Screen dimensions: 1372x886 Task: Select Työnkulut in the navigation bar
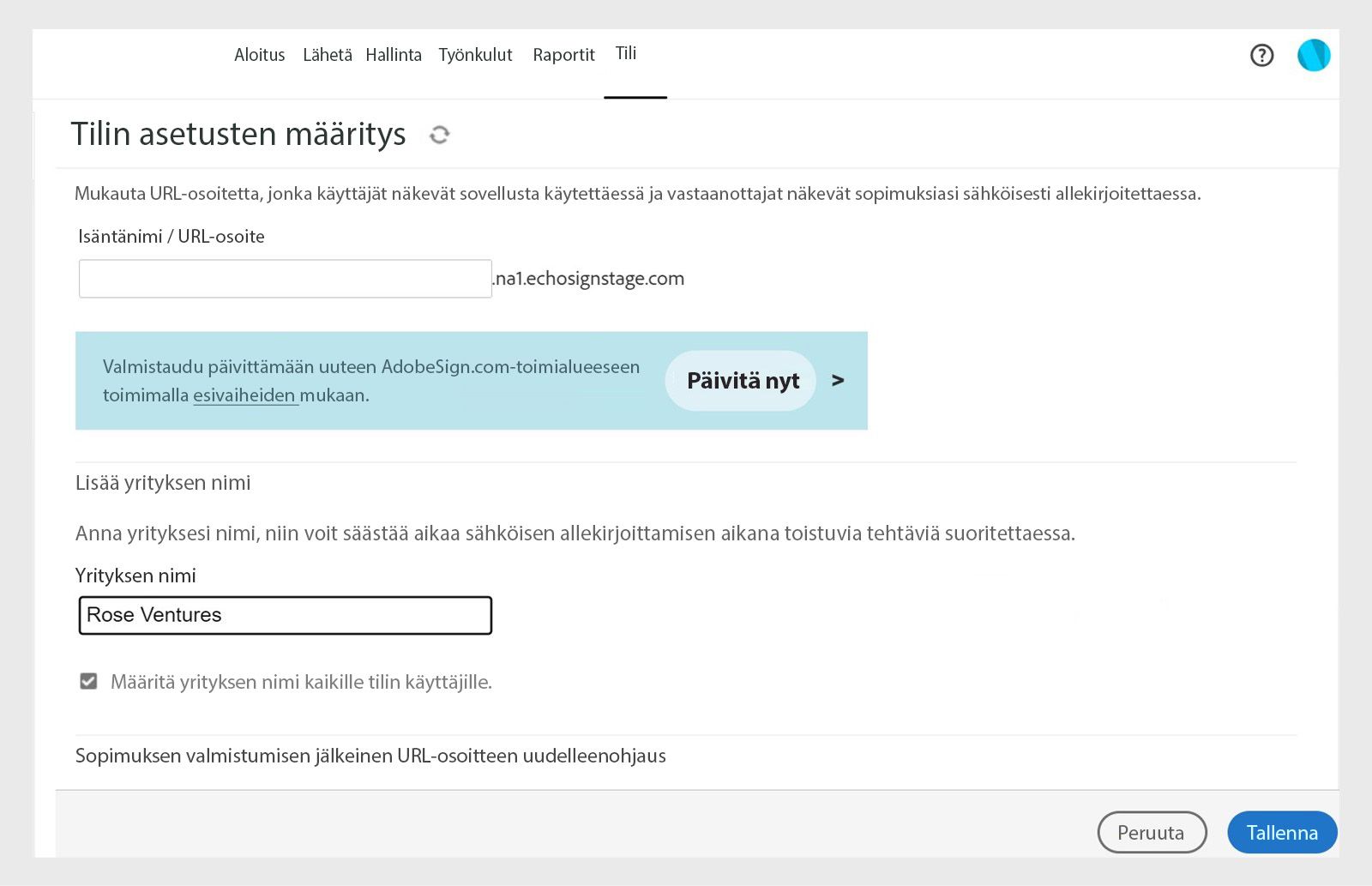pos(475,55)
